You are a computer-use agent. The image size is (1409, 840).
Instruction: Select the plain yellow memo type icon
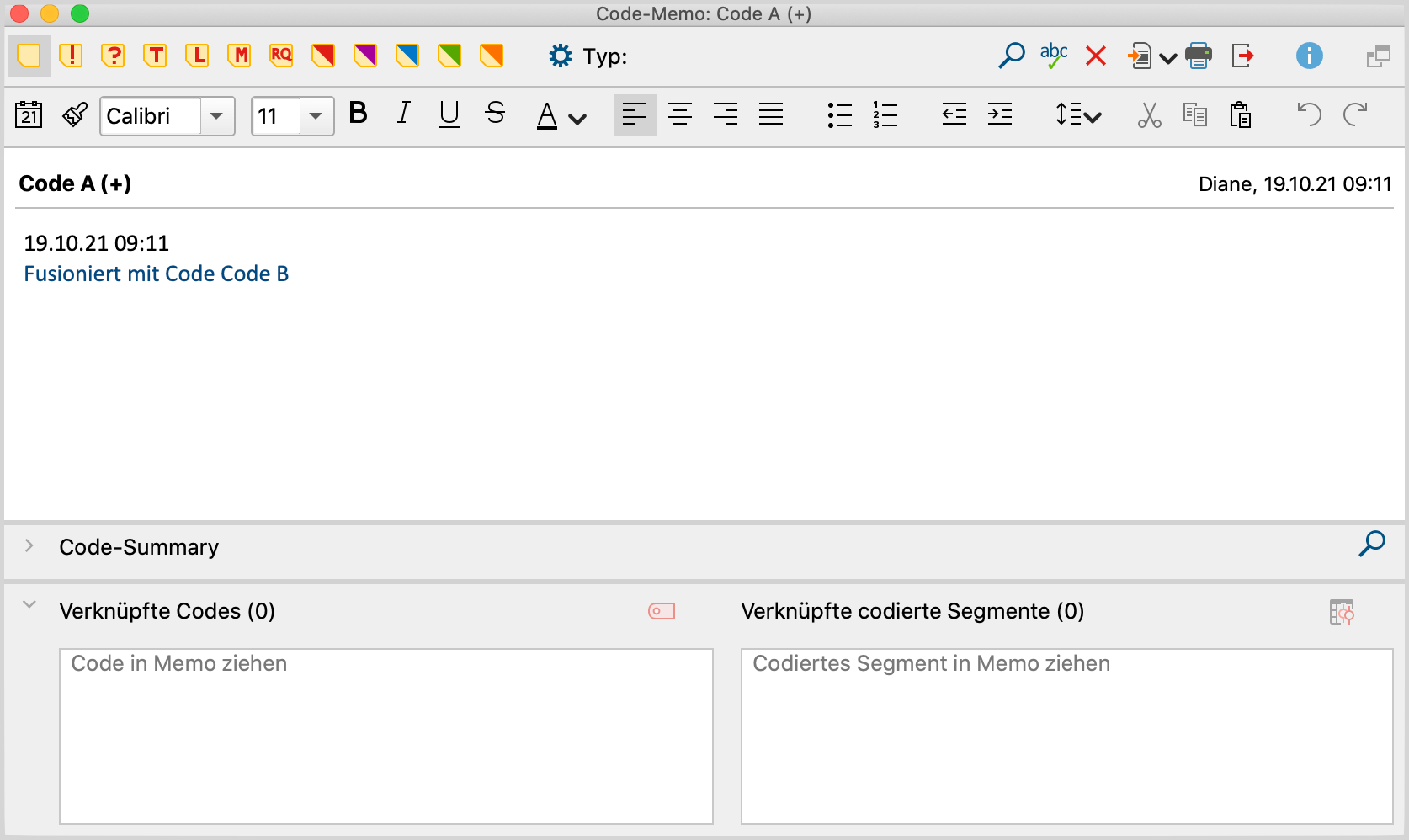[x=29, y=56]
